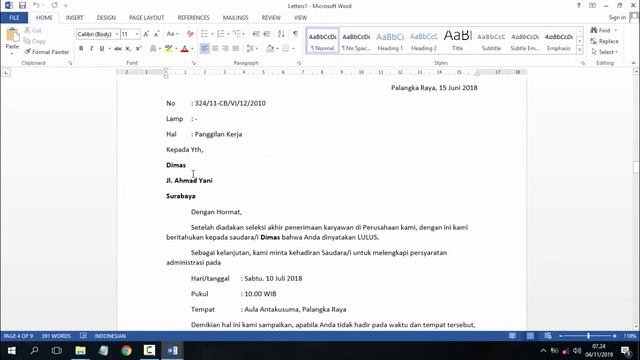
Task: Toggle Center alignment
Action: click(215, 49)
